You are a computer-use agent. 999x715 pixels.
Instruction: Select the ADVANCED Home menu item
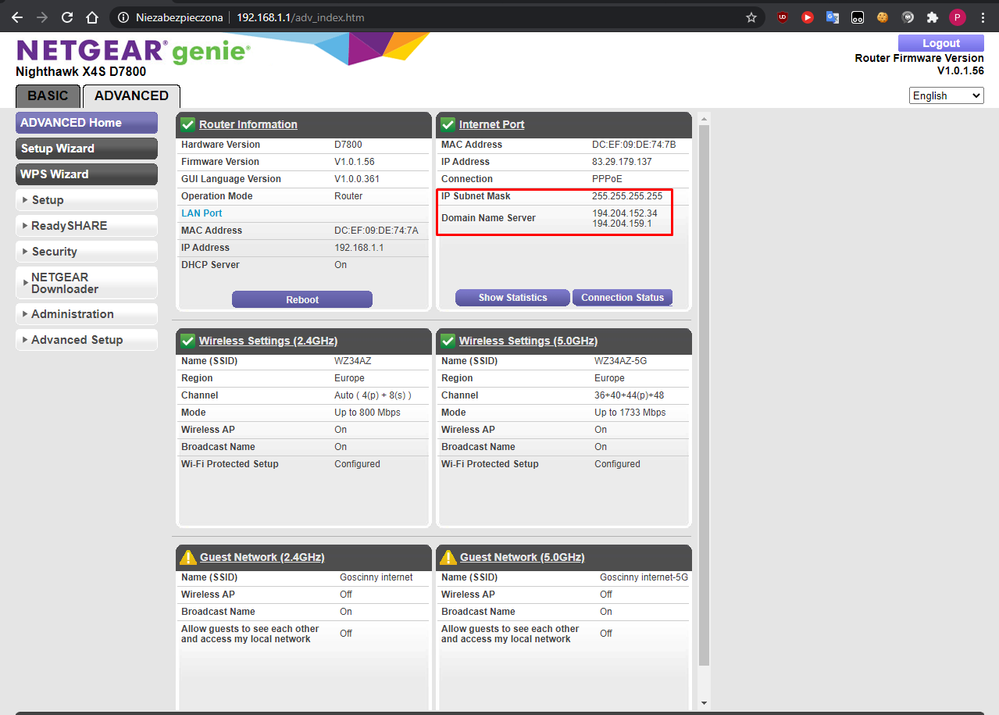(87, 123)
